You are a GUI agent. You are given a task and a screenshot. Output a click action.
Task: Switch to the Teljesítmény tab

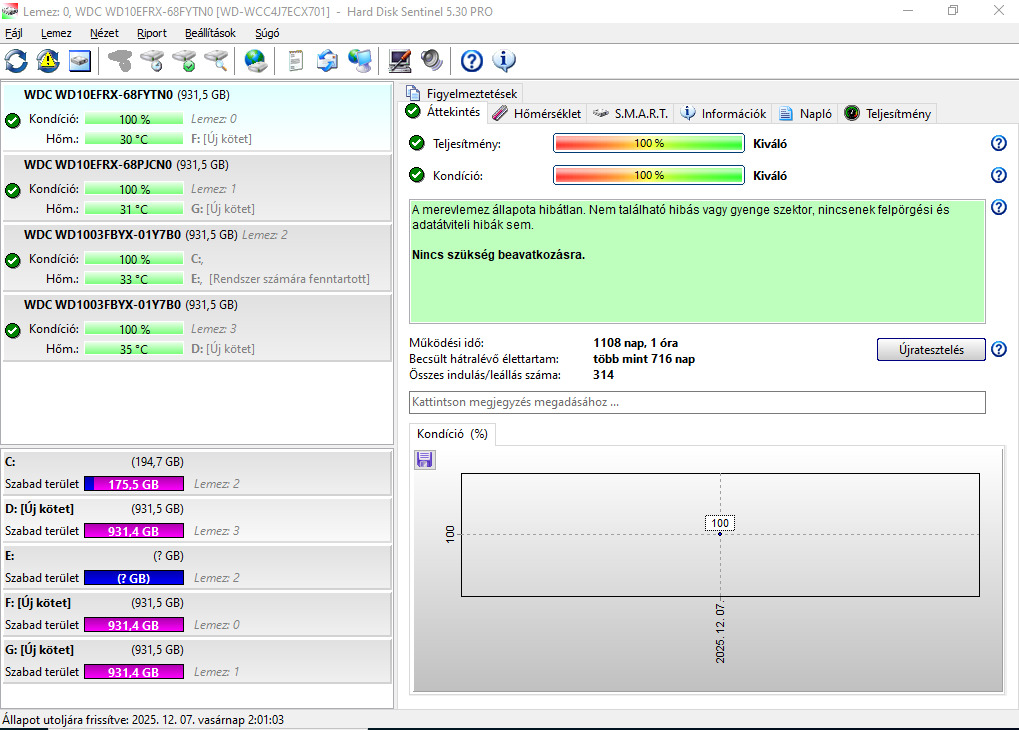coord(888,114)
